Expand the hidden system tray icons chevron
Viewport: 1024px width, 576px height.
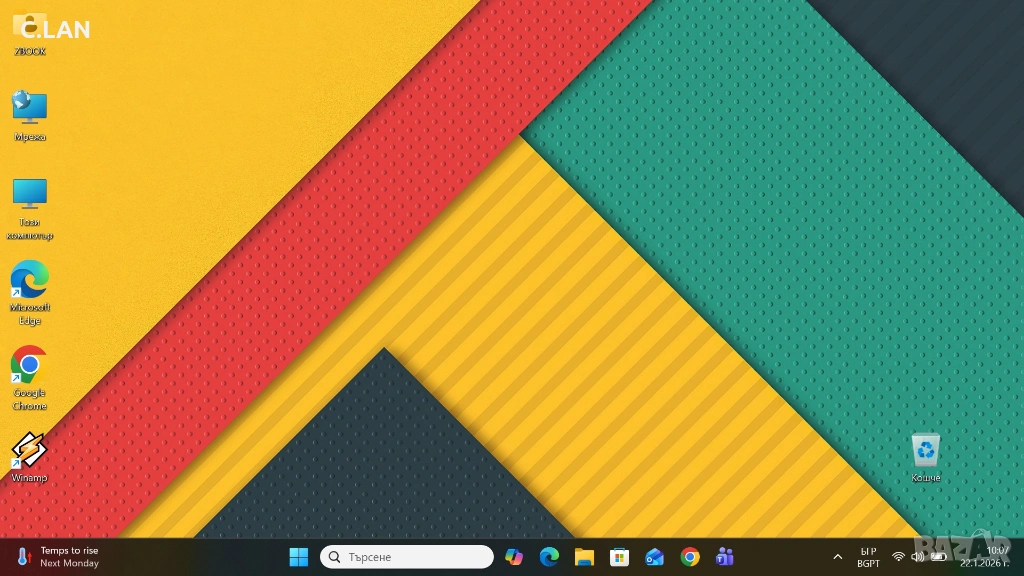coord(838,557)
